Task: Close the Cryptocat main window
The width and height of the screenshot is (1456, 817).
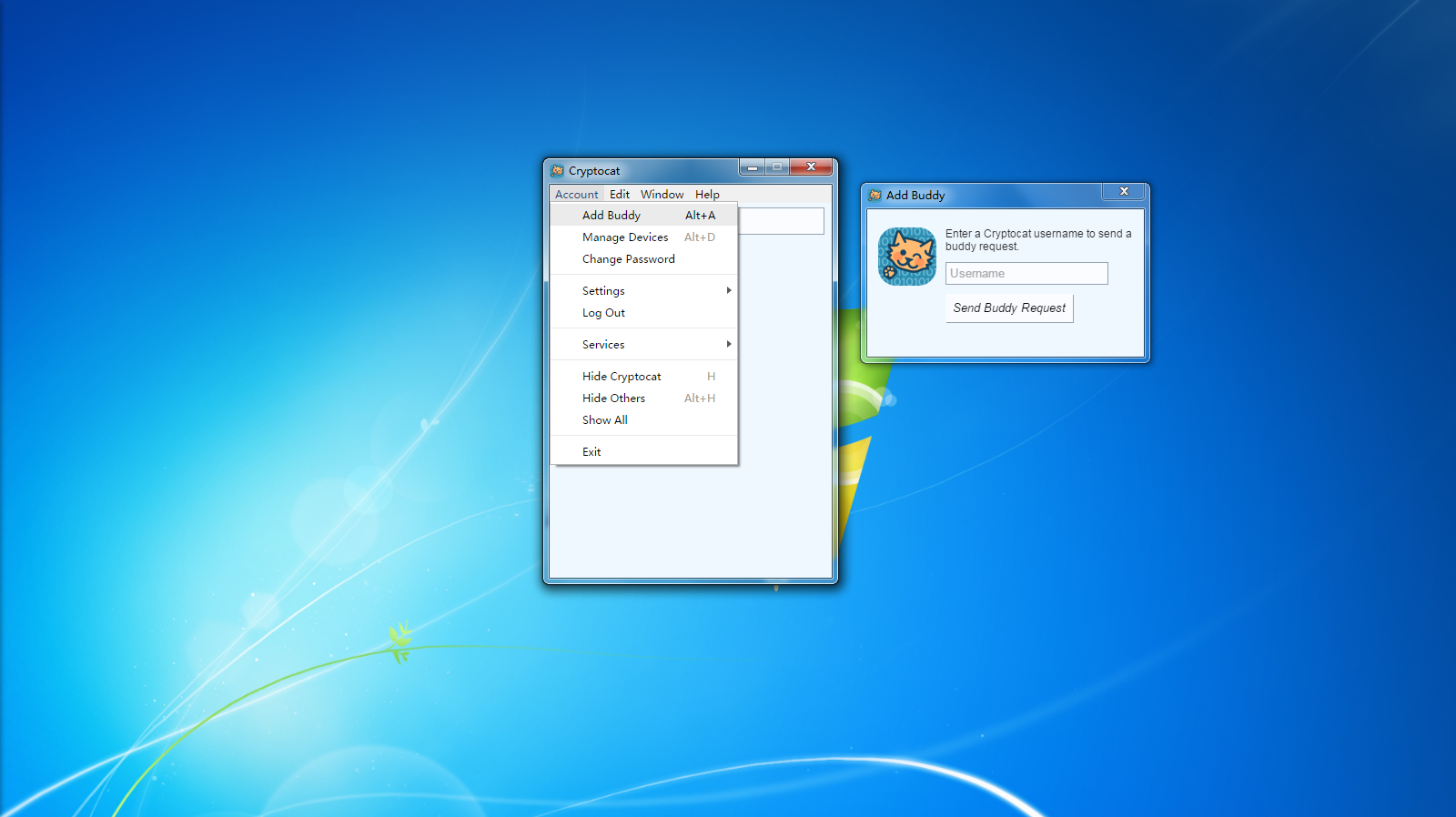Action: (811, 167)
